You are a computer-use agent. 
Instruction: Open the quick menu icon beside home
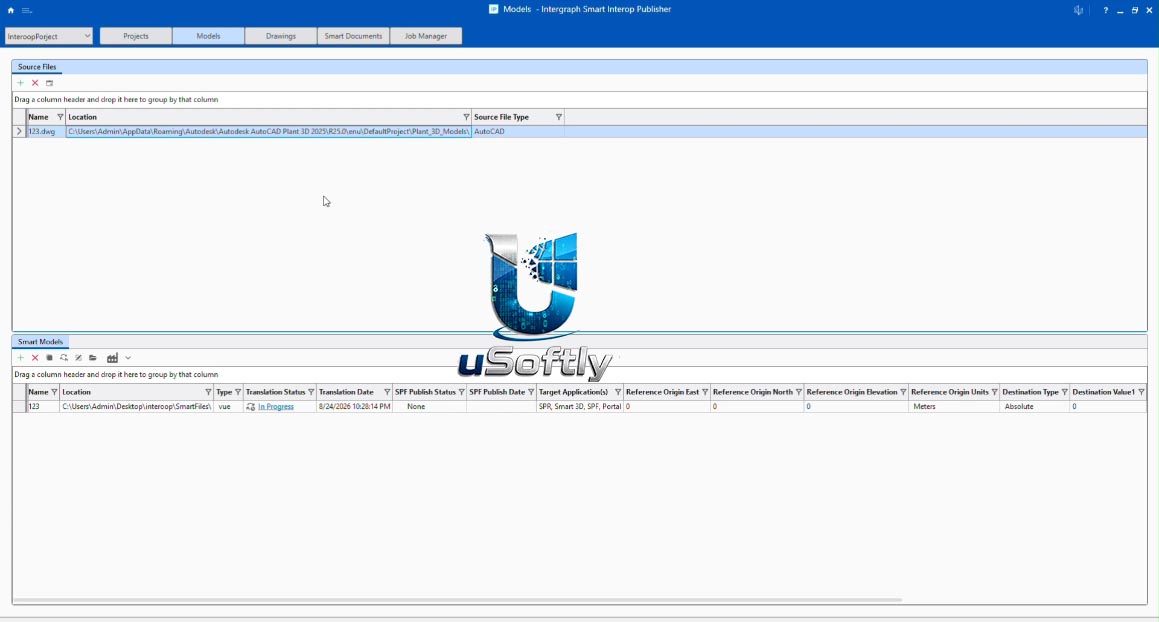point(27,10)
